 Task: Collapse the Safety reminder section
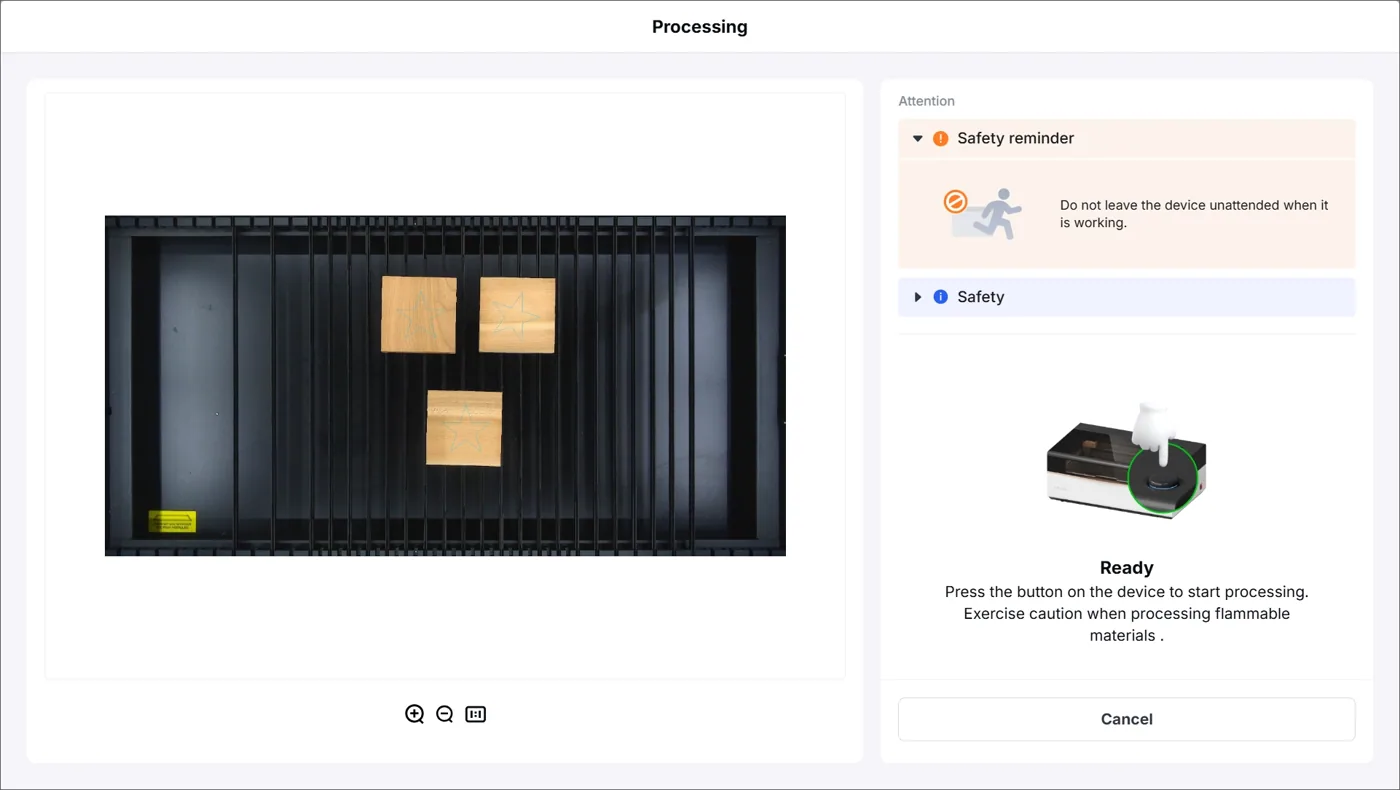click(x=917, y=138)
